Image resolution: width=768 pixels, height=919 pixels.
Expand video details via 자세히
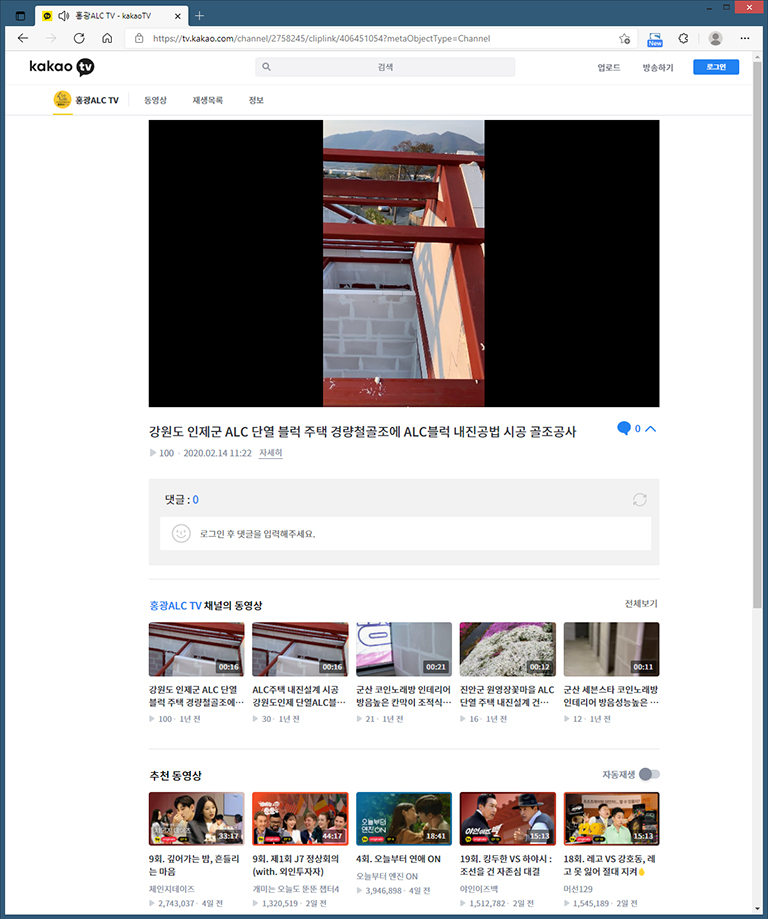point(270,453)
